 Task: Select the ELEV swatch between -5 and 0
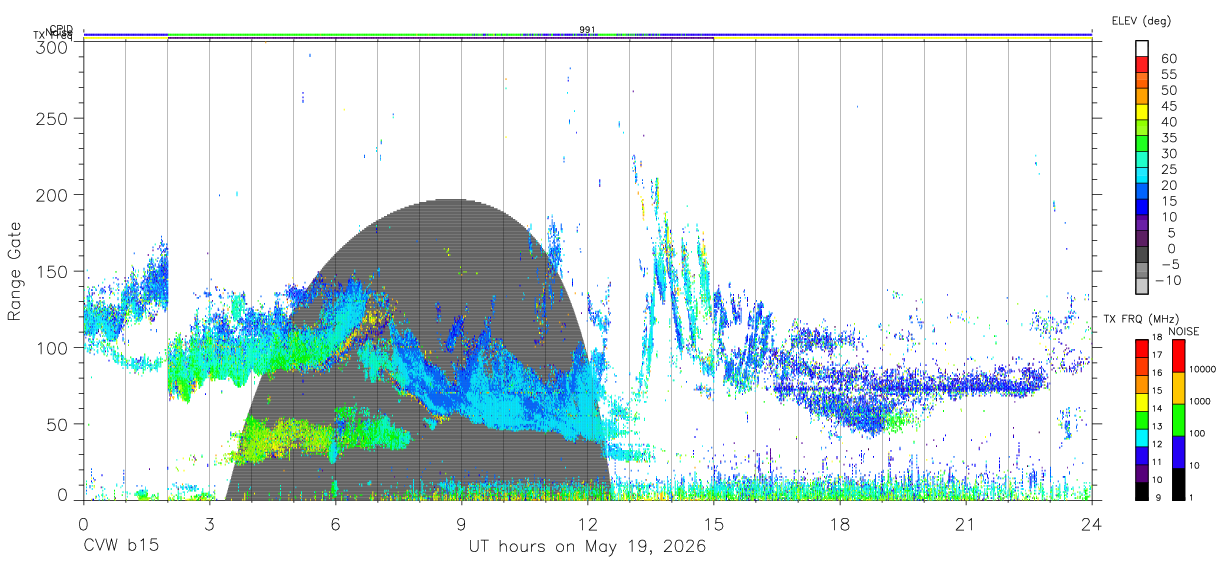(1142, 255)
